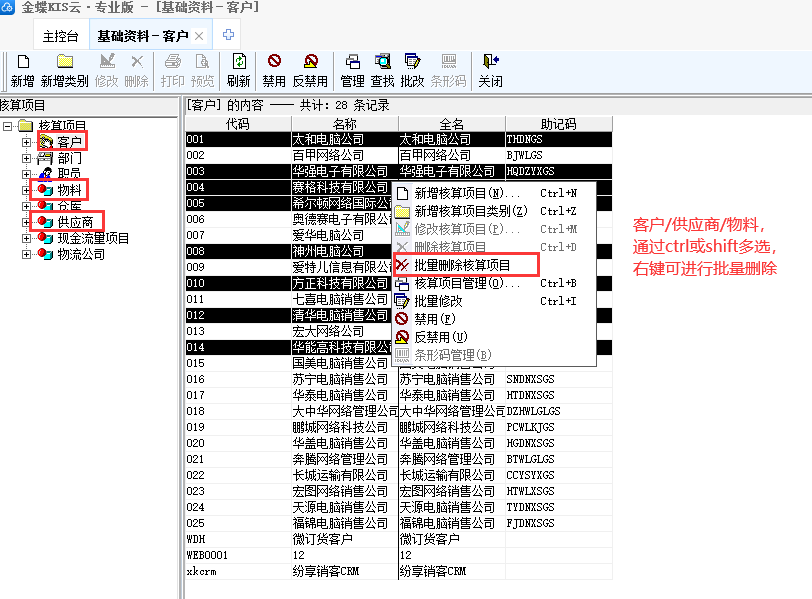Expand the 供应商 tree node
This screenshot has height=599, width=812.
26,222
